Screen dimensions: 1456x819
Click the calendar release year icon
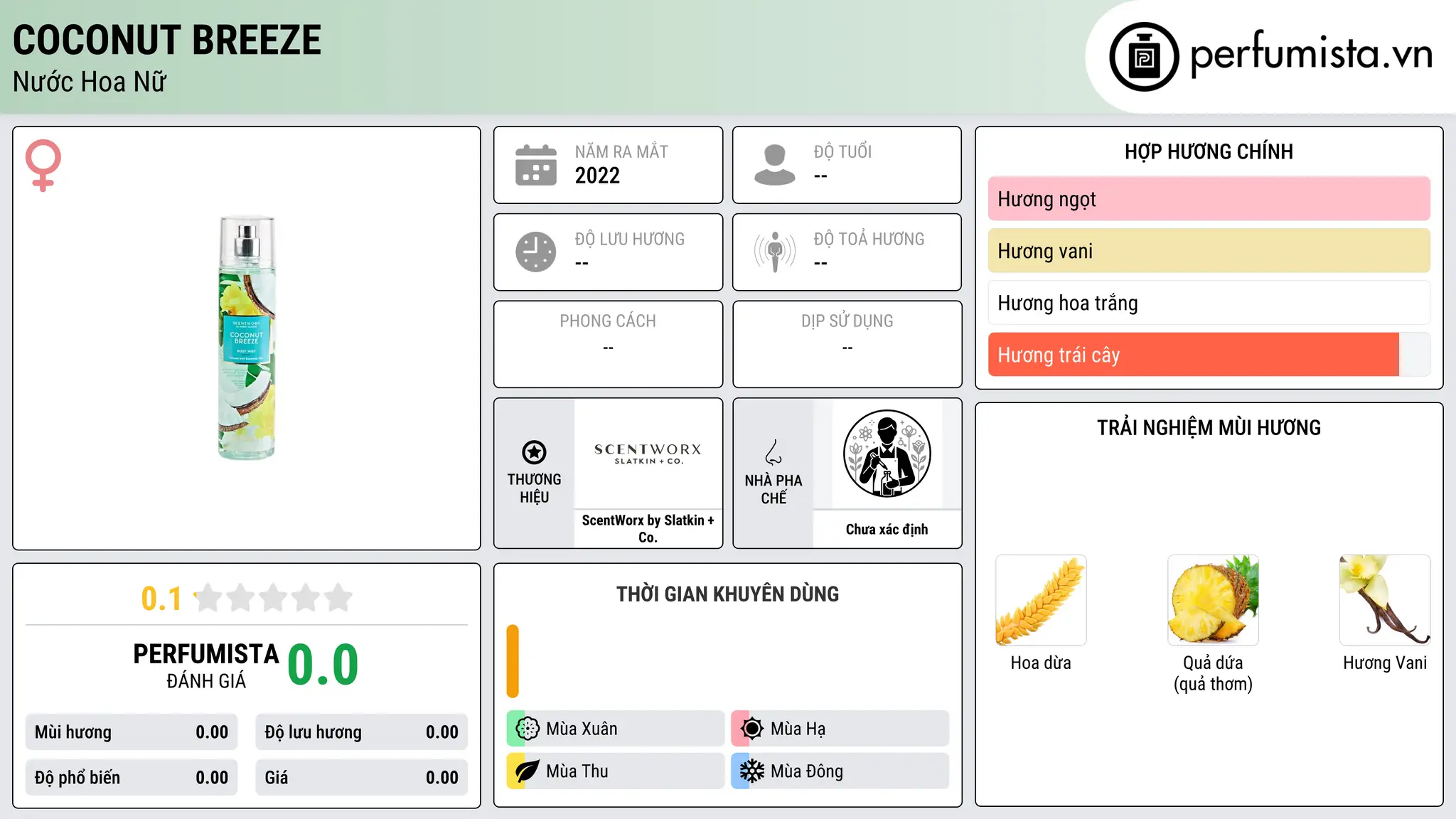pyautogui.click(x=536, y=165)
